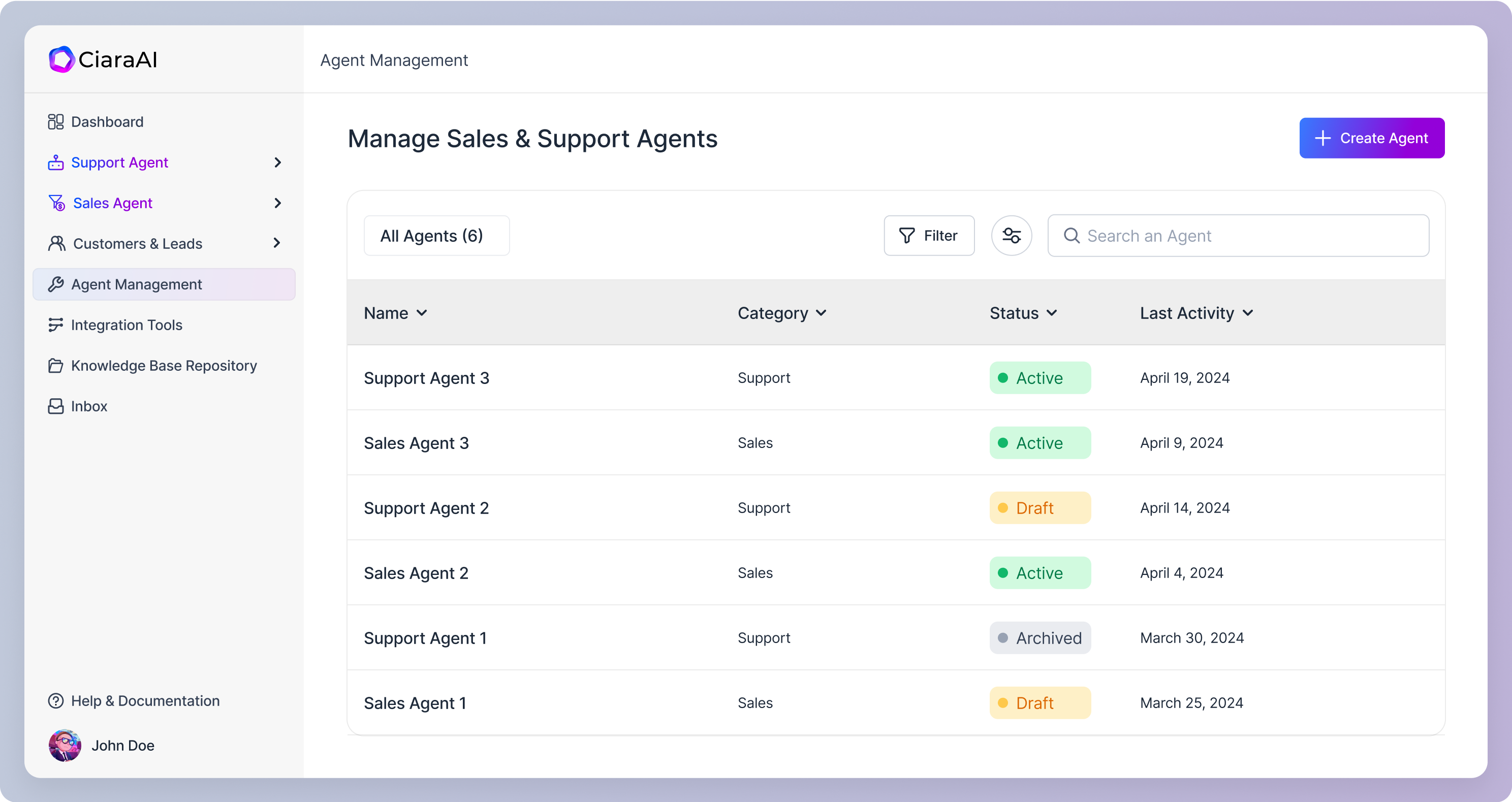Screen dimensions: 1512x802
Task: Open the Last Activity column dropdown
Action: click(1247, 313)
